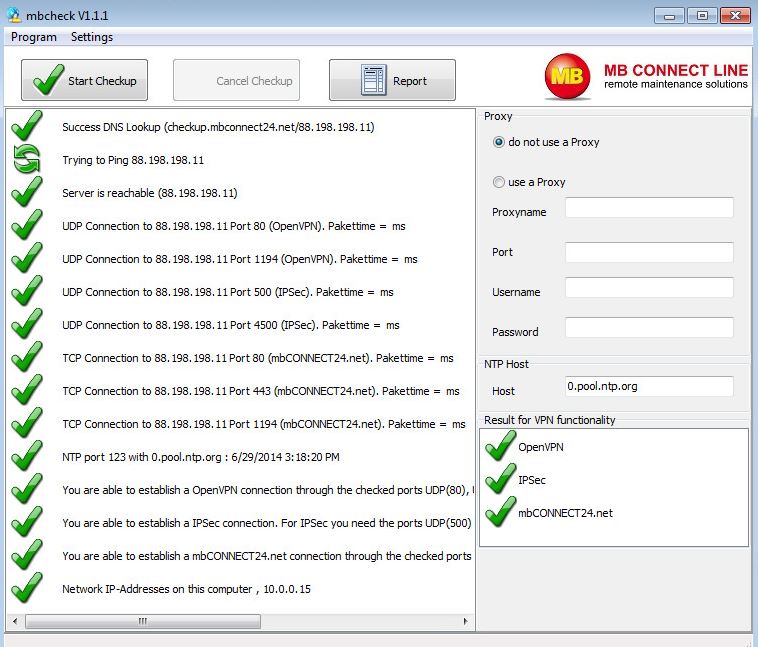Click checkmark icon for UDP Port 80 row
Image resolution: width=758 pixels, height=647 pixels.
point(28,224)
